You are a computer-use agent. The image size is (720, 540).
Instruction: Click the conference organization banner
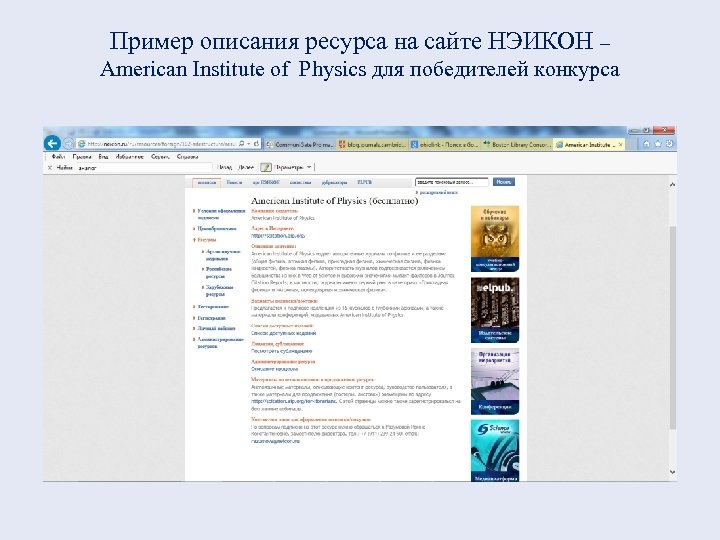click(495, 381)
